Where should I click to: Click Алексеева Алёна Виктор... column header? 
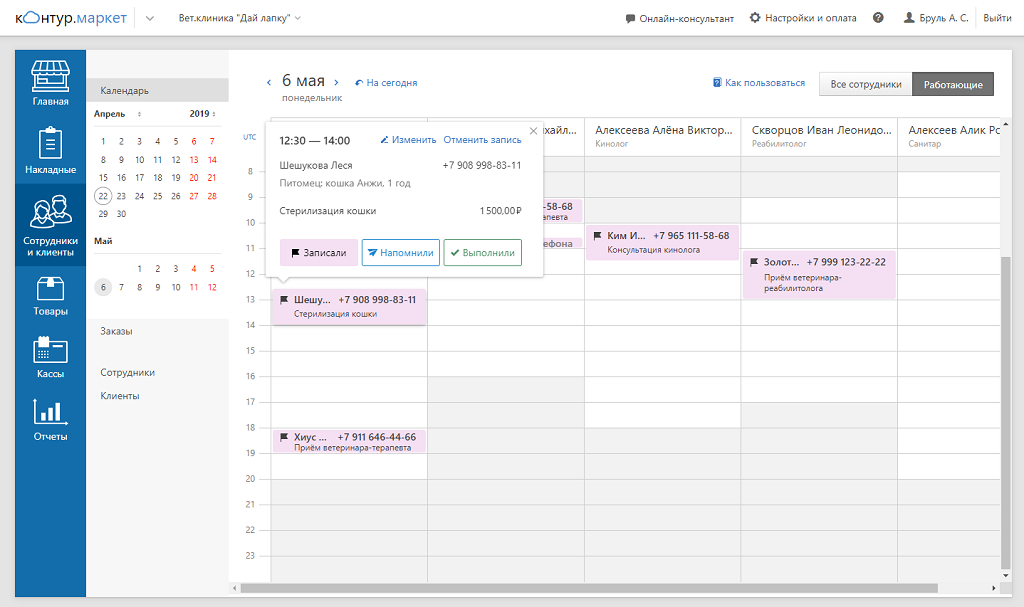pyautogui.click(x=663, y=136)
